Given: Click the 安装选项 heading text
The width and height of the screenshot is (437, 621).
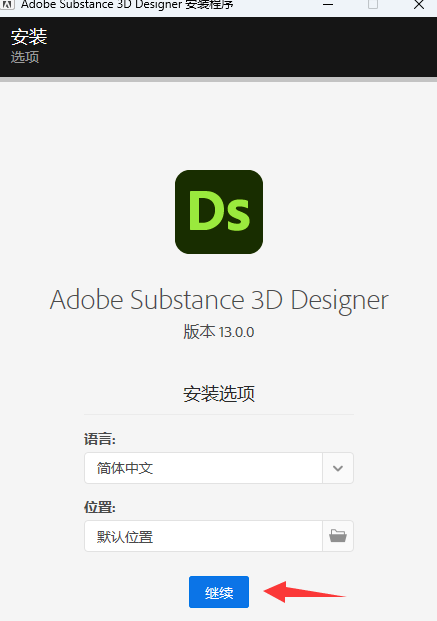Looking at the screenshot, I should [x=219, y=394].
